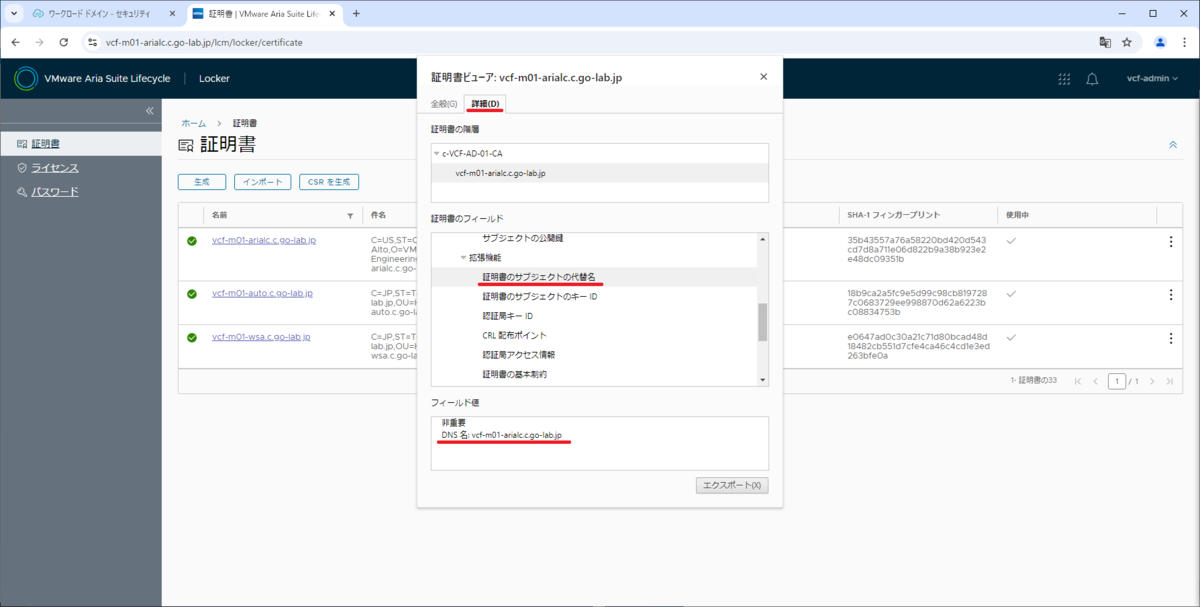The width and height of the screenshot is (1200, 607).
Task: Go to the next page of certificates
Action: 1152,381
